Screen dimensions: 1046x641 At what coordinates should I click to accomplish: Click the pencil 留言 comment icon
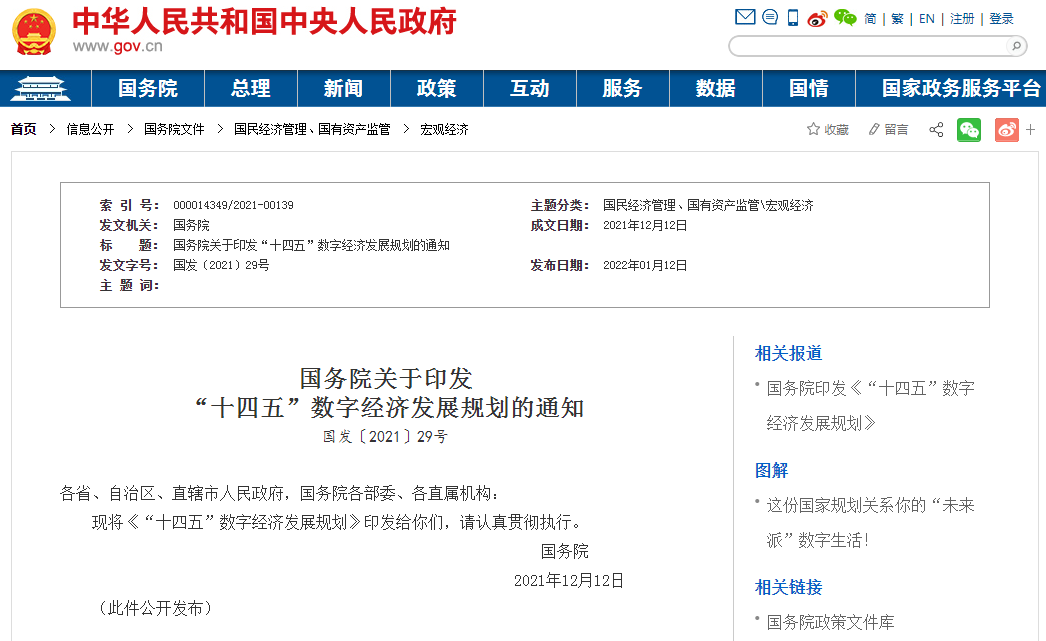(x=888, y=129)
